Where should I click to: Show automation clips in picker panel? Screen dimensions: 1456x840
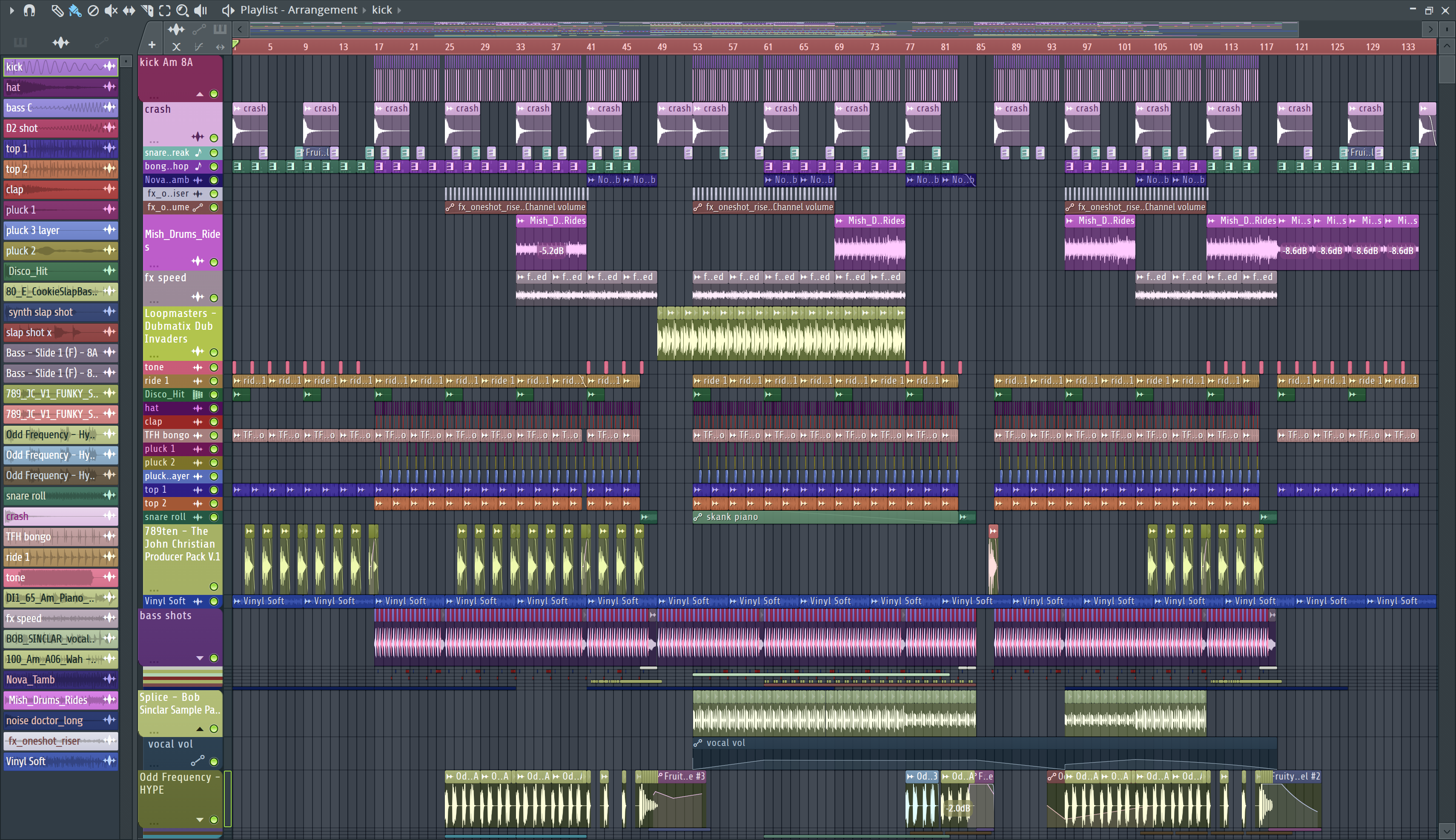(x=102, y=42)
